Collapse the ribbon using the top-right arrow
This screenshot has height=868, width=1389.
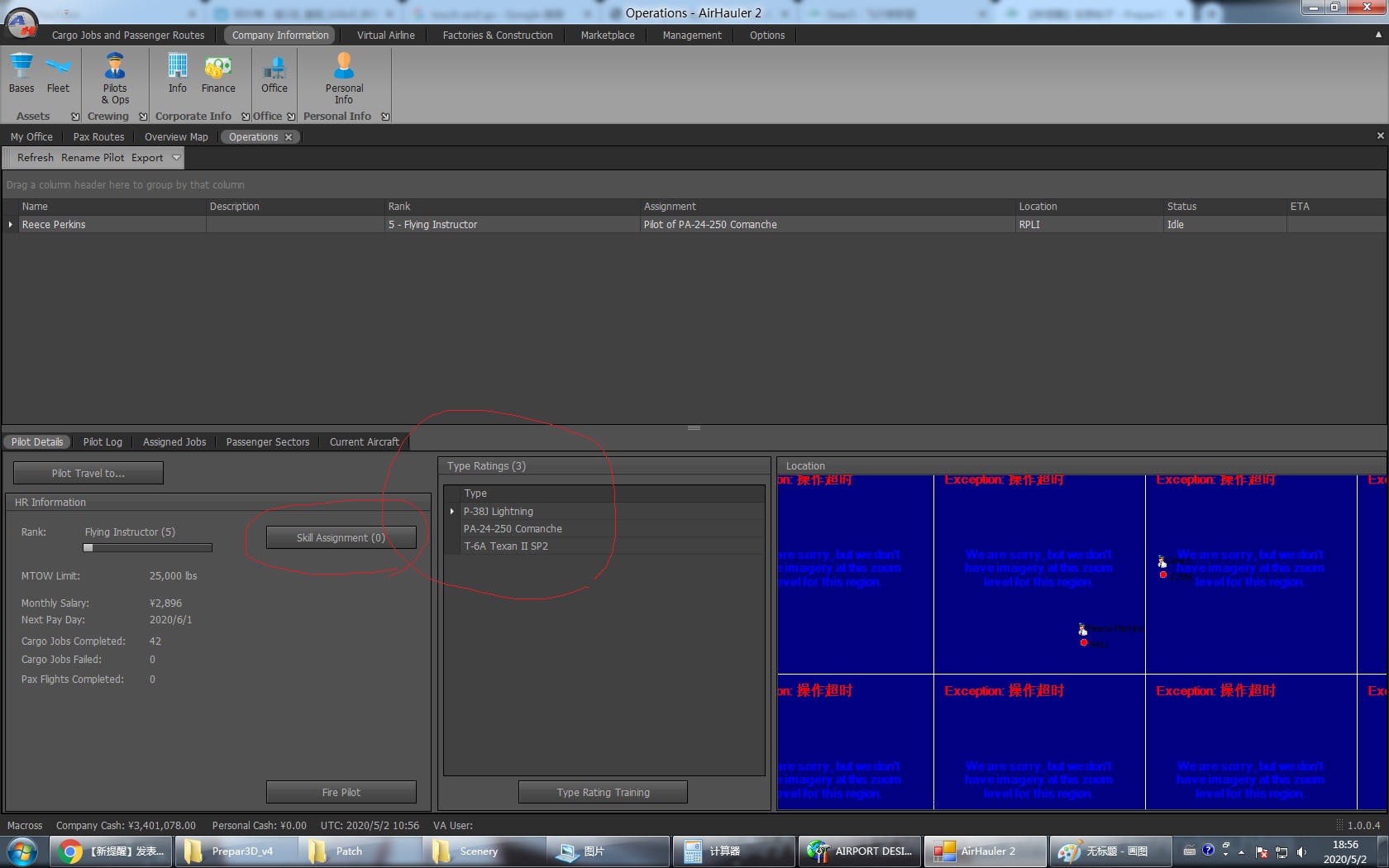(x=1378, y=35)
